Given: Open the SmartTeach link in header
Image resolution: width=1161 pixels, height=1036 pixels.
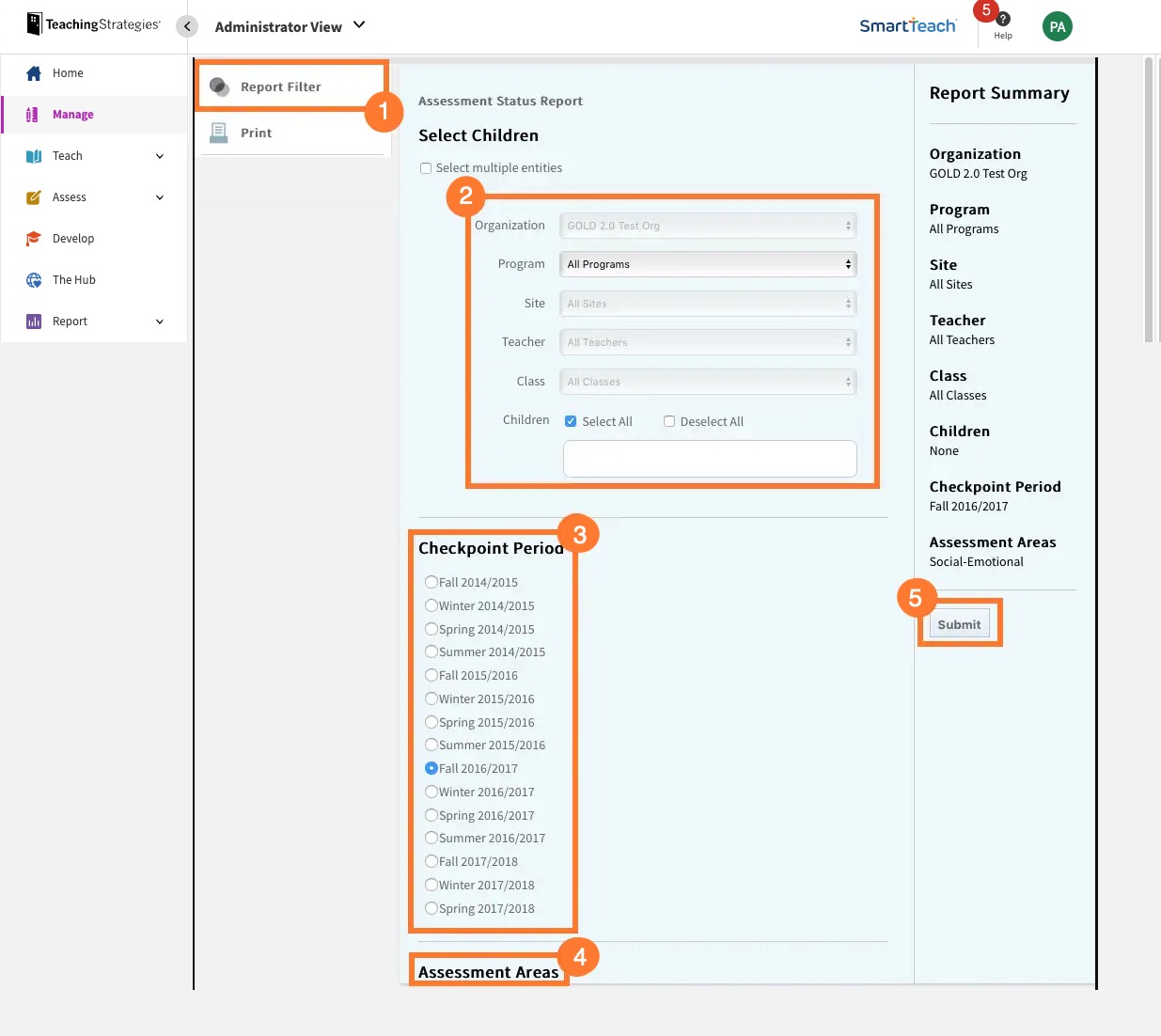Looking at the screenshot, I should [x=907, y=26].
